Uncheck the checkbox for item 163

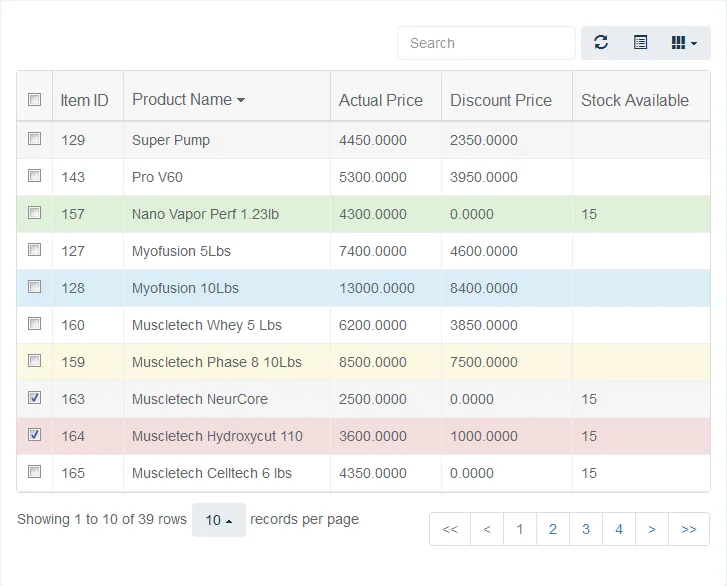(x=34, y=398)
